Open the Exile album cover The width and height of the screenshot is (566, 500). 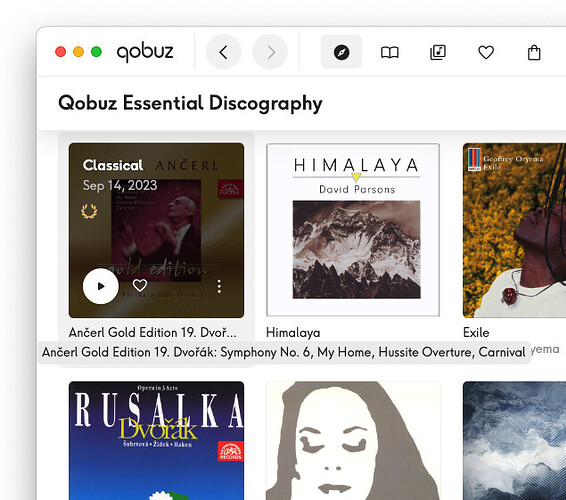point(514,230)
